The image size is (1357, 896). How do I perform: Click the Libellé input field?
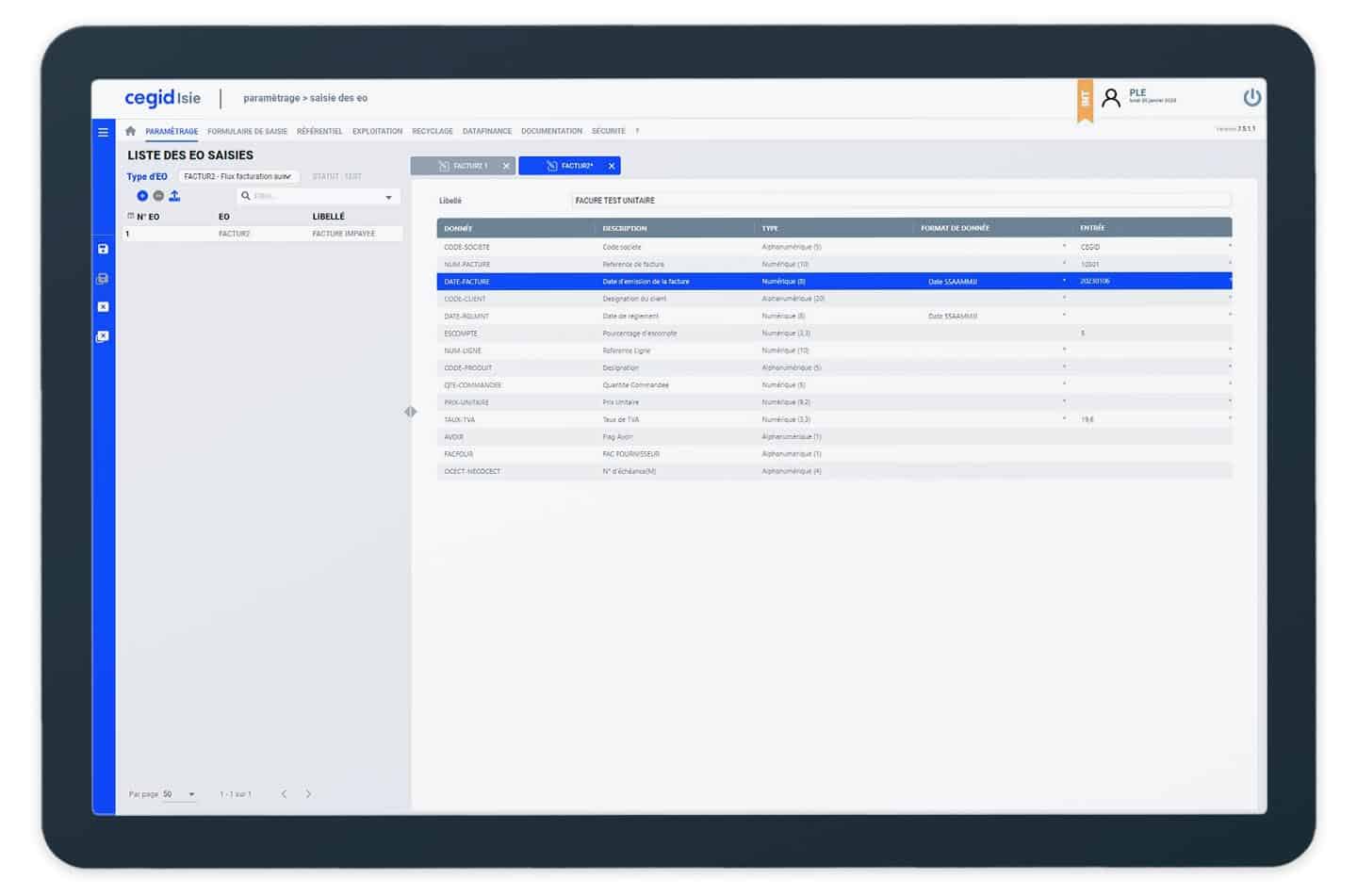tap(900, 200)
